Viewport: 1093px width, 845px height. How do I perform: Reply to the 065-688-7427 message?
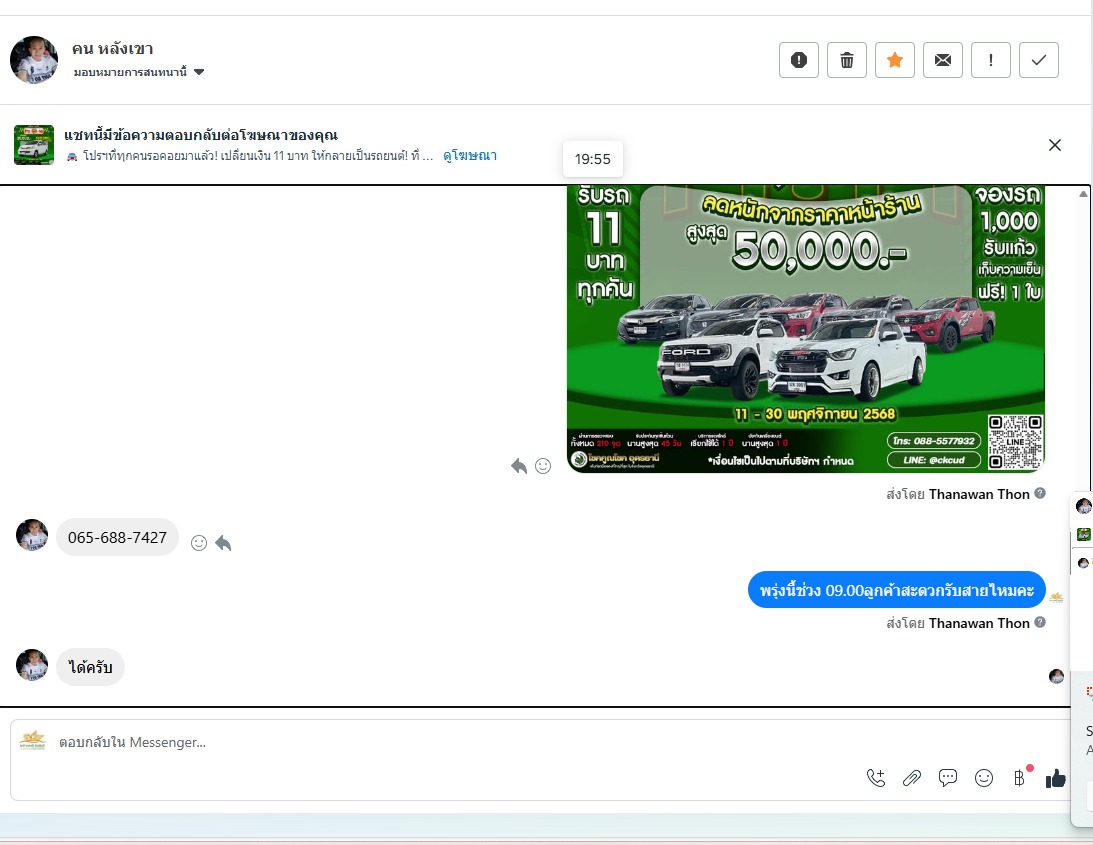(223, 542)
